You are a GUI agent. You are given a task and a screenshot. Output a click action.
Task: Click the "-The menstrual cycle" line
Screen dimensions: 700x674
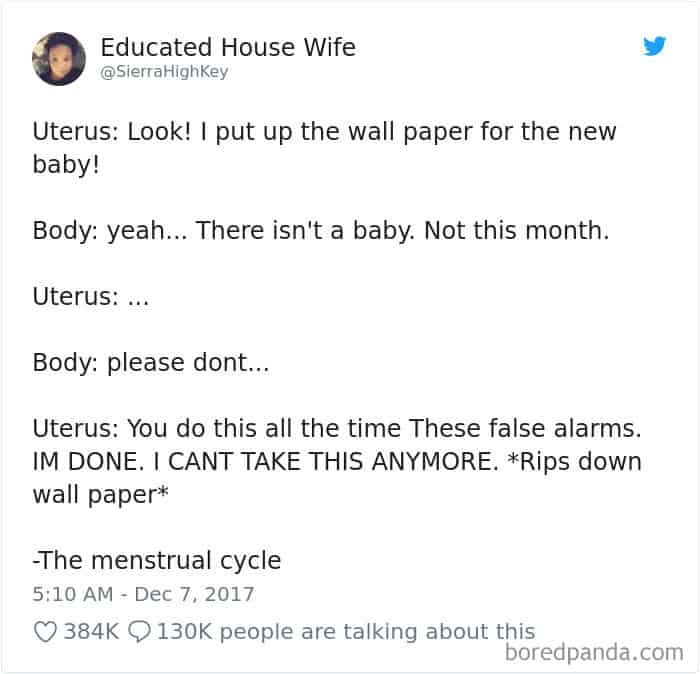coord(157,560)
